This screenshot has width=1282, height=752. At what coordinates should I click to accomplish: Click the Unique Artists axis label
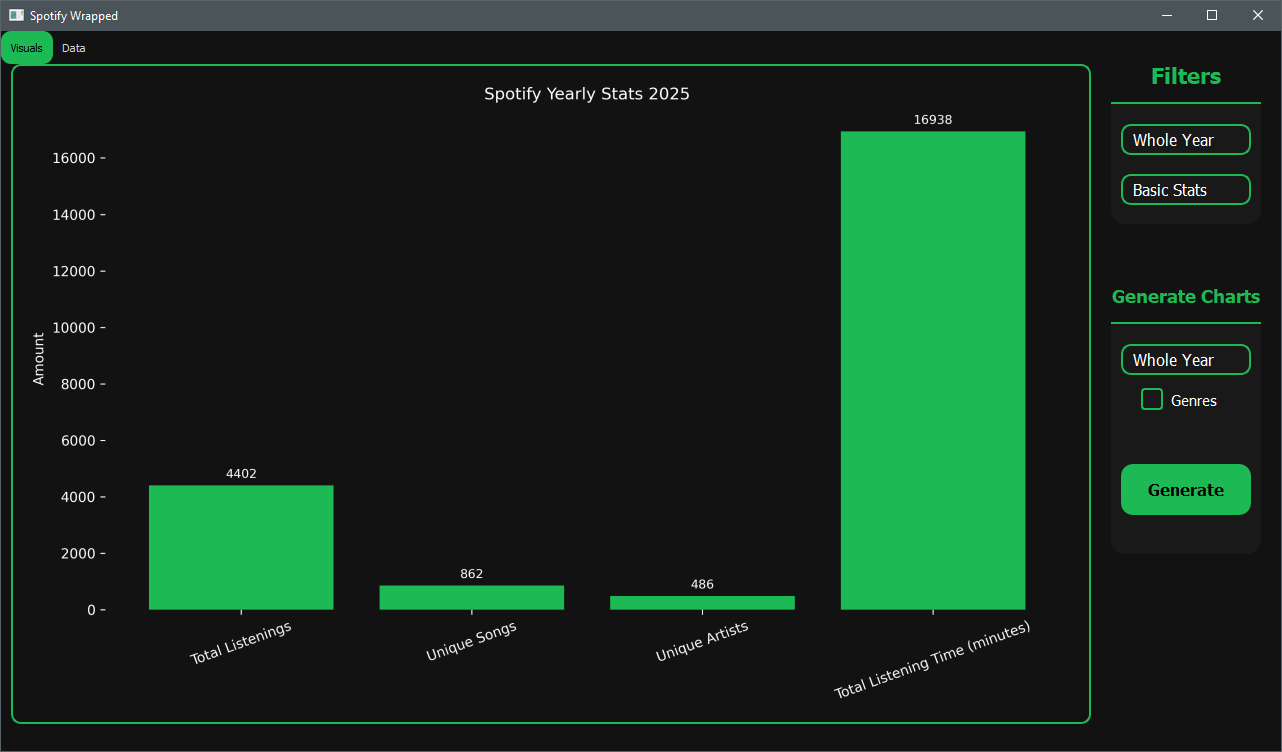pos(702,641)
